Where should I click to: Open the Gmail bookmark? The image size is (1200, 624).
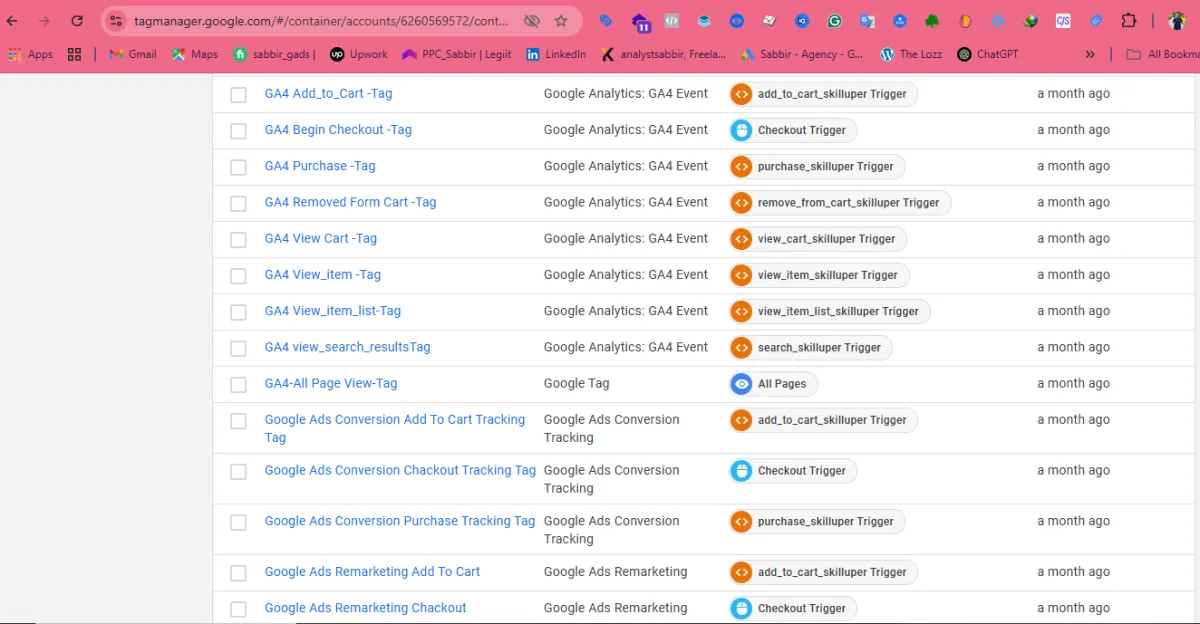coord(133,54)
